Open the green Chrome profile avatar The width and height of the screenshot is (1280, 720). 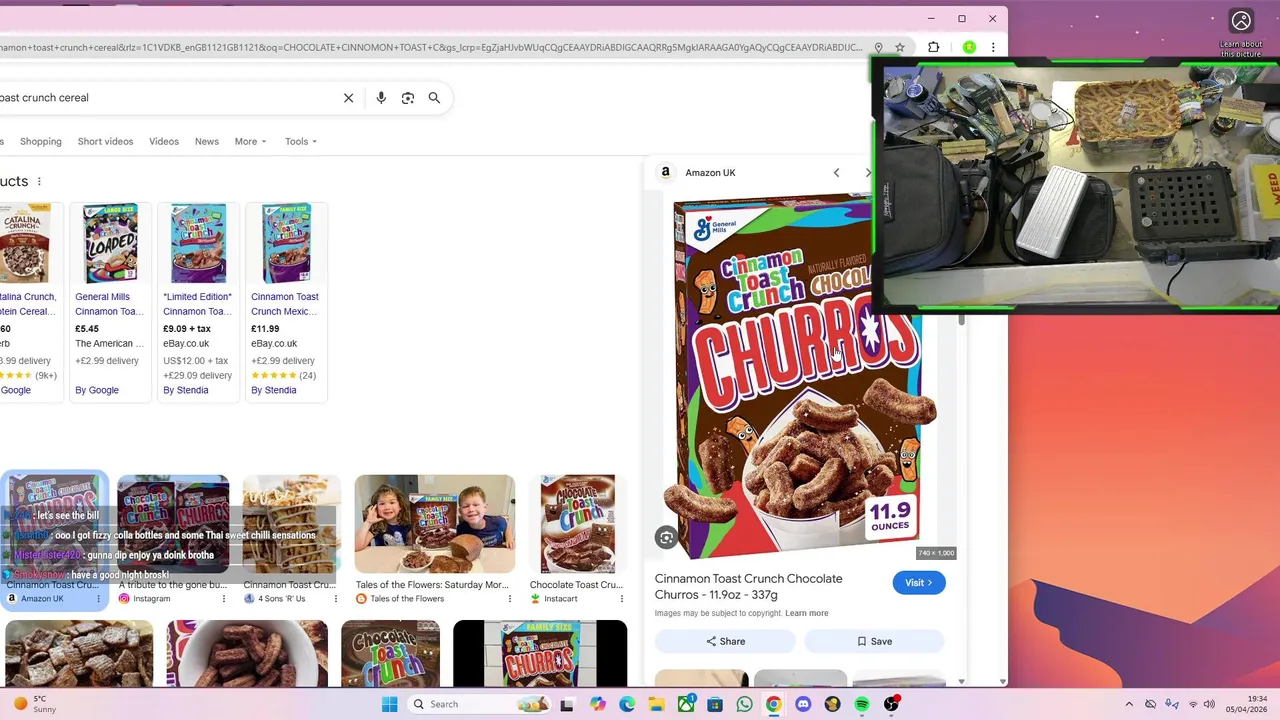pos(969,47)
